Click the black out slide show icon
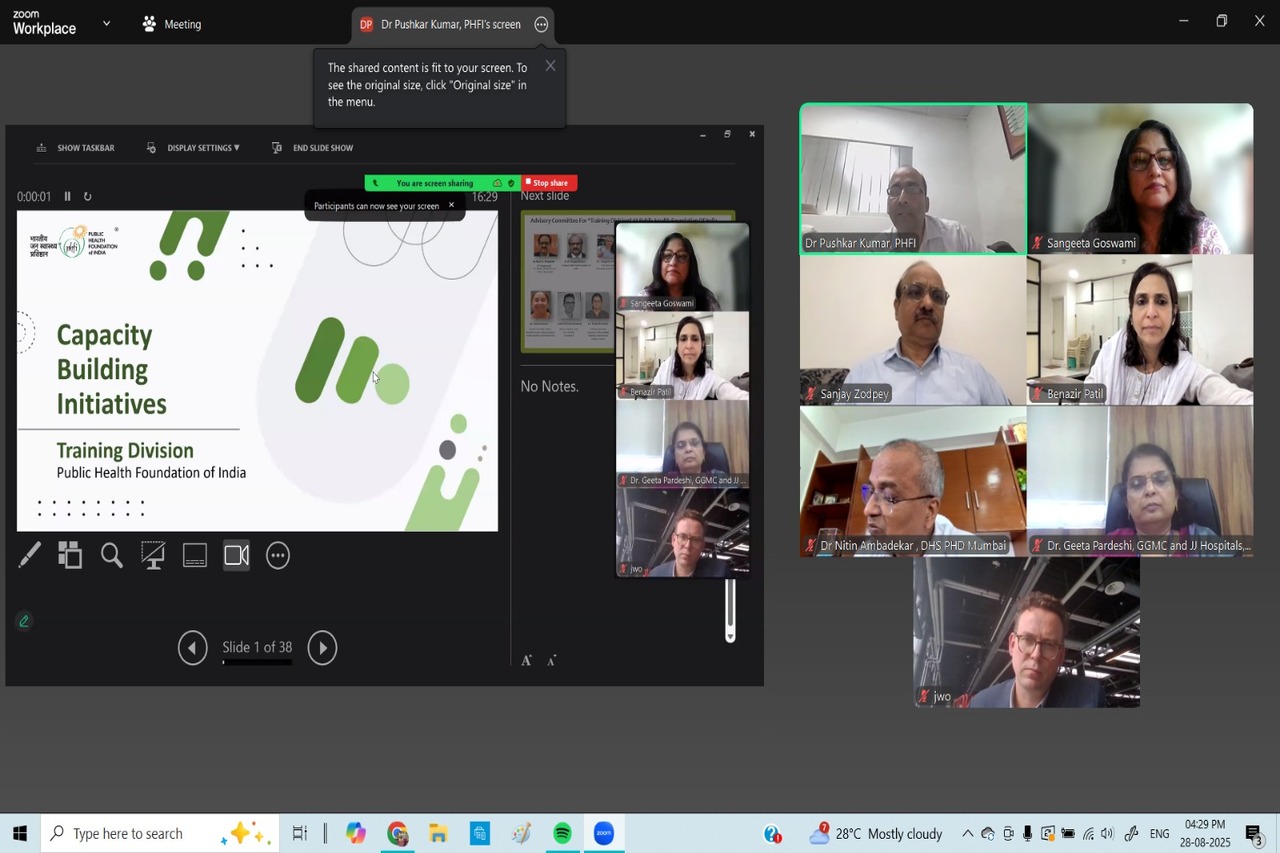1280x853 pixels. pos(153,555)
